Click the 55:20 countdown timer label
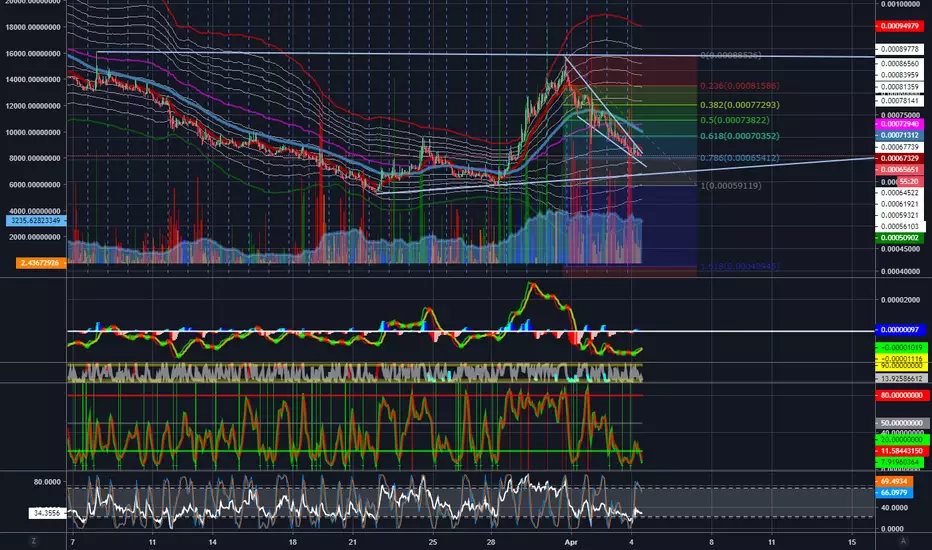This screenshot has width=932, height=550. [911, 181]
